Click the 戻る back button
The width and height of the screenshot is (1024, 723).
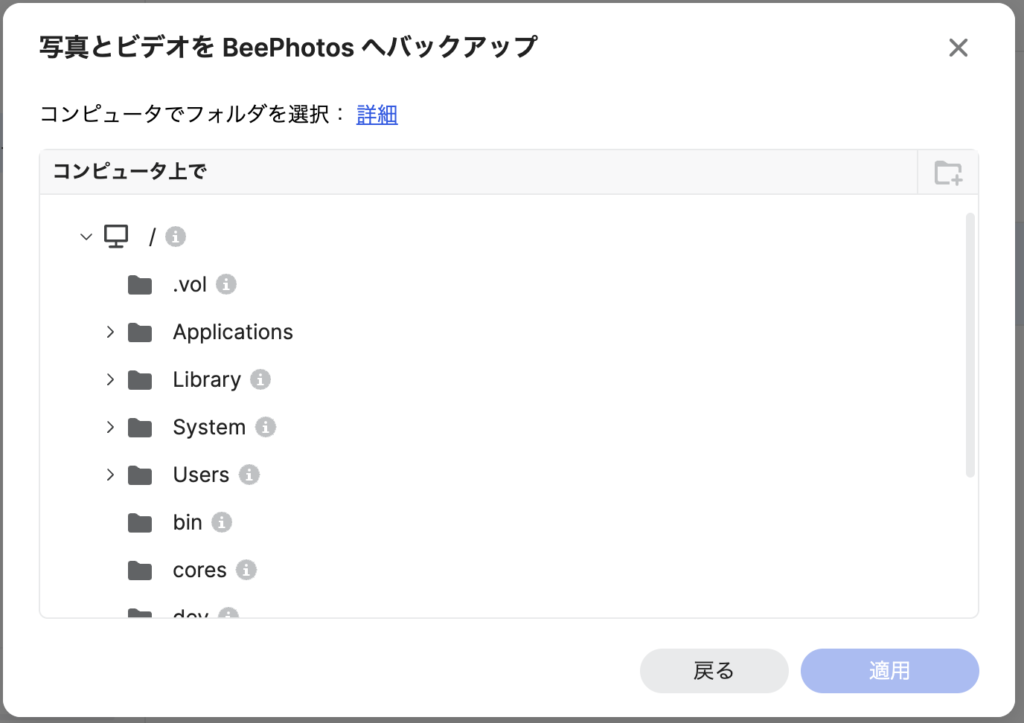click(714, 671)
